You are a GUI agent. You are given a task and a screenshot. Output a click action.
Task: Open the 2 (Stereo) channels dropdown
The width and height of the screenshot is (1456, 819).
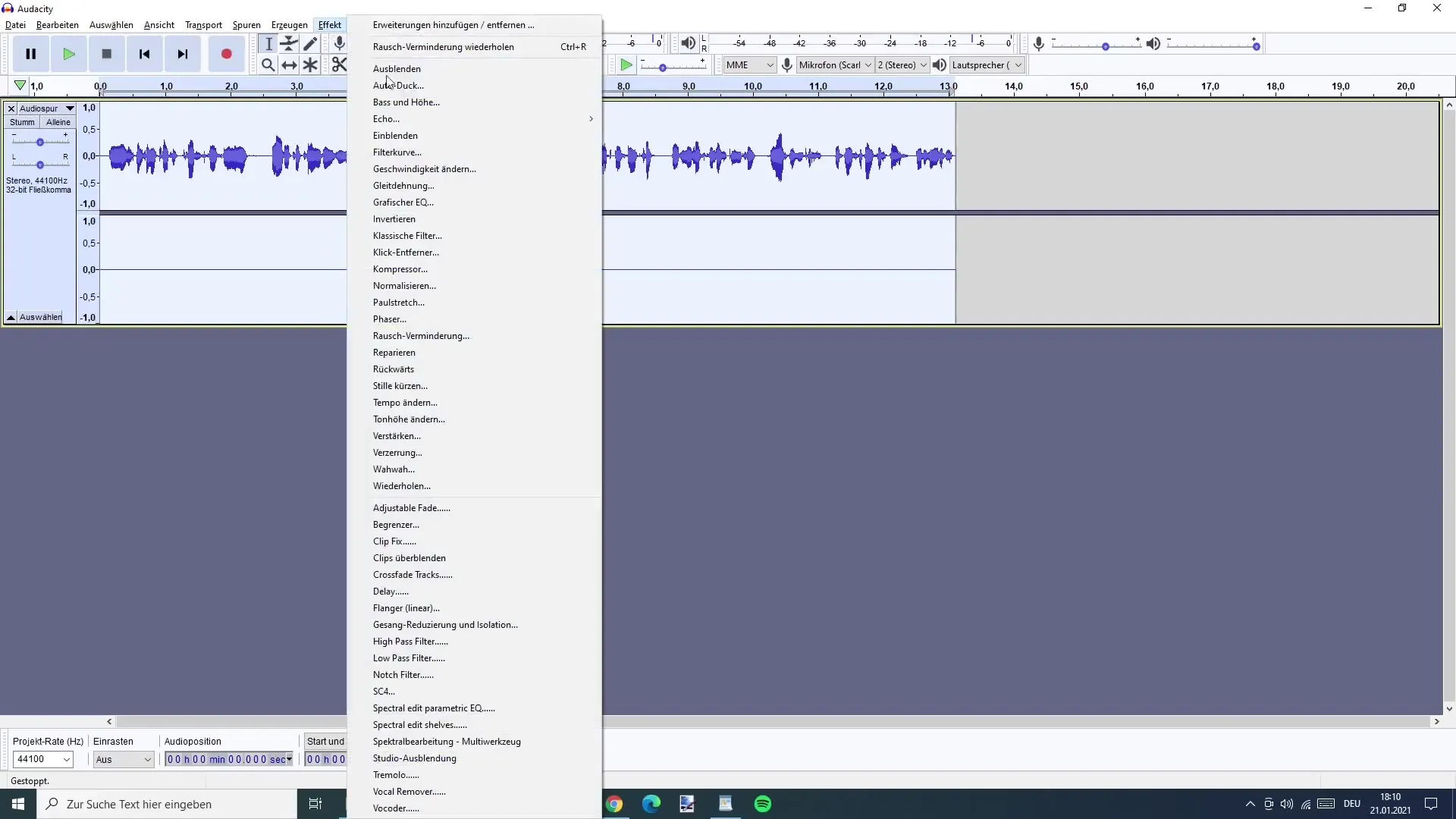pos(902,65)
